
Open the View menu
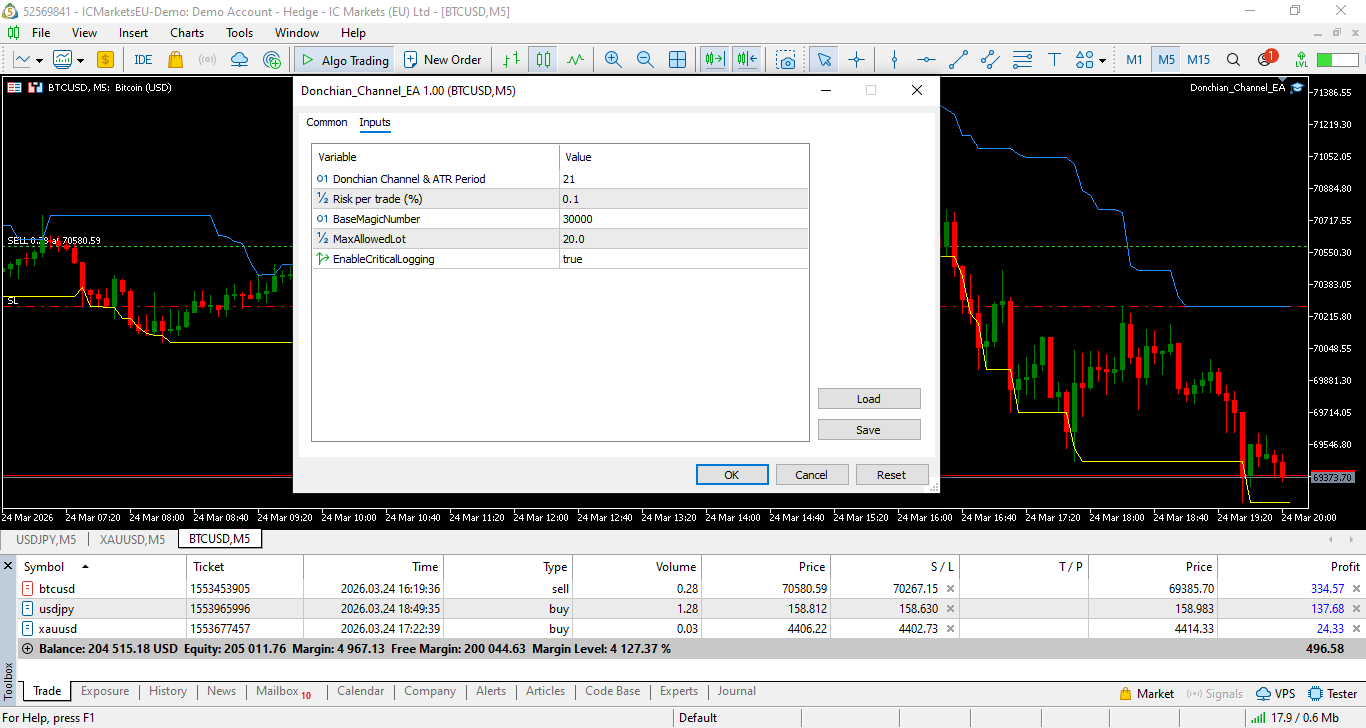(85, 33)
